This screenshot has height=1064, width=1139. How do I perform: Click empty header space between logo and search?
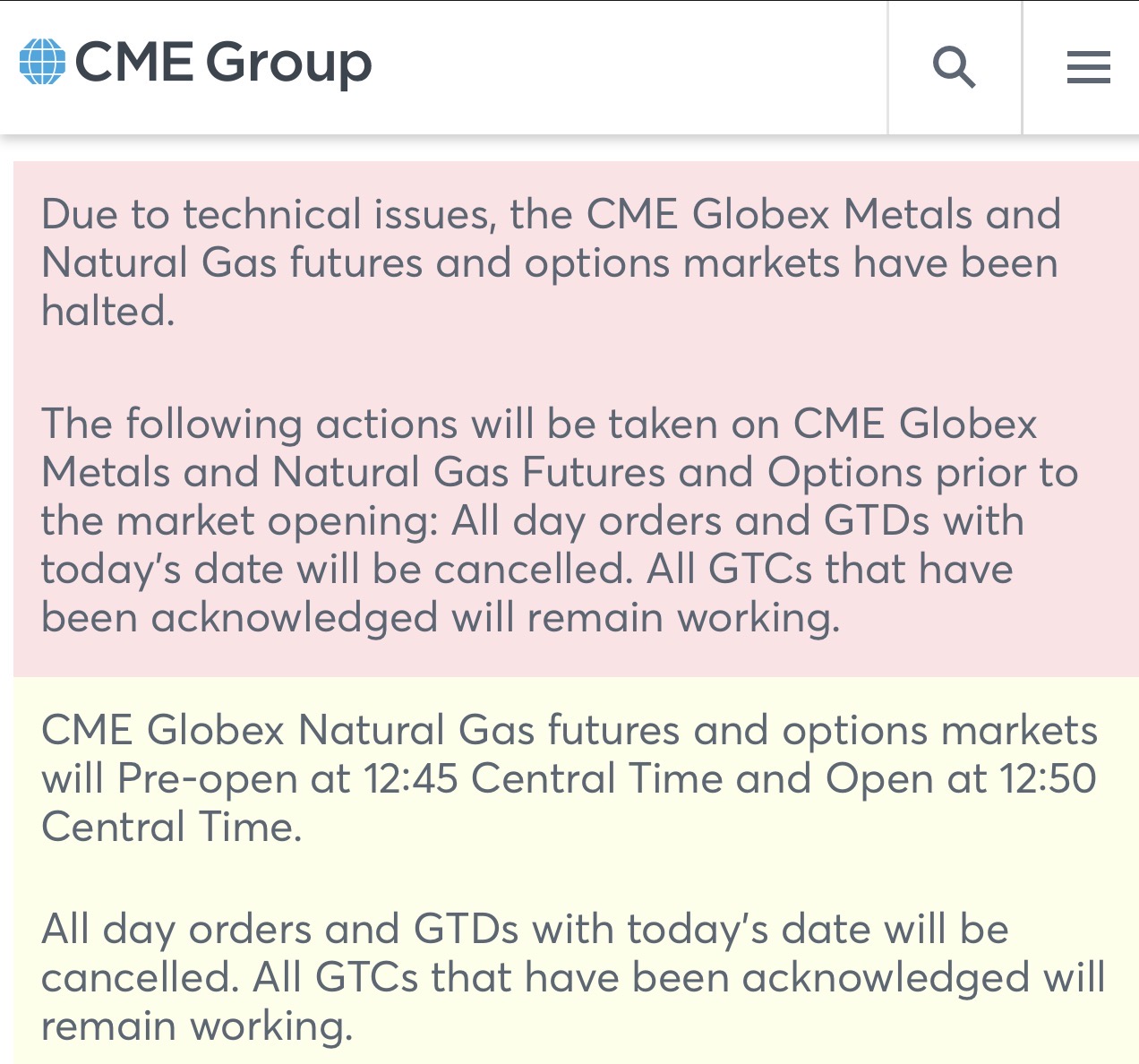pos(627,67)
